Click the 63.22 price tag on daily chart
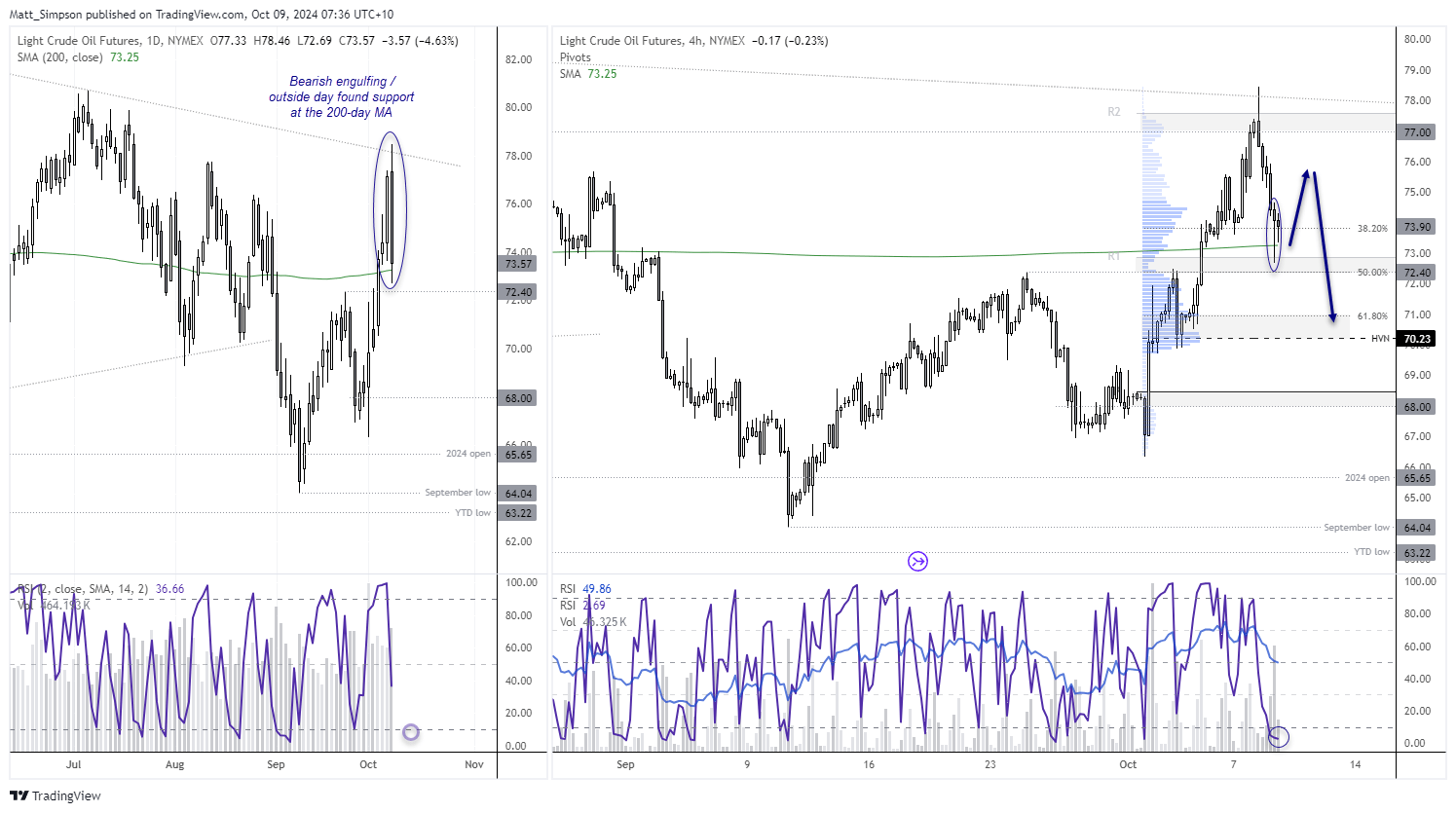The image size is (1456, 813). pyautogui.click(x=518, y=513)
